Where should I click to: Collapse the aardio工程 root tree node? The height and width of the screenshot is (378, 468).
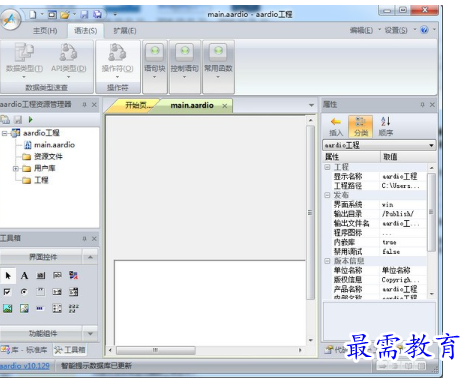(x=4, y=133)
